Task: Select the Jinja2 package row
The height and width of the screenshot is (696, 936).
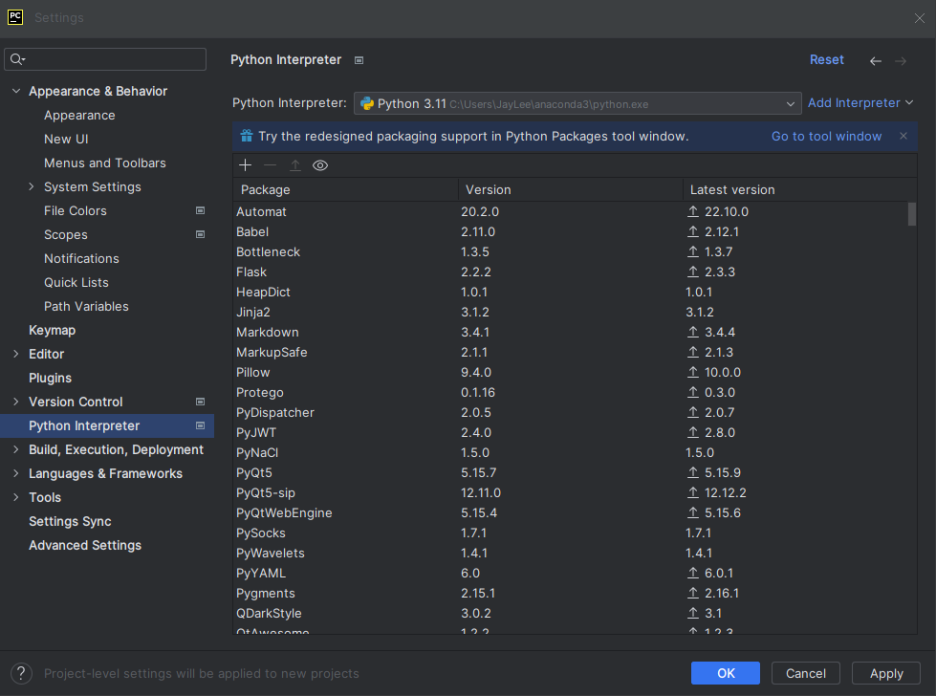Action: coord(570,312)
